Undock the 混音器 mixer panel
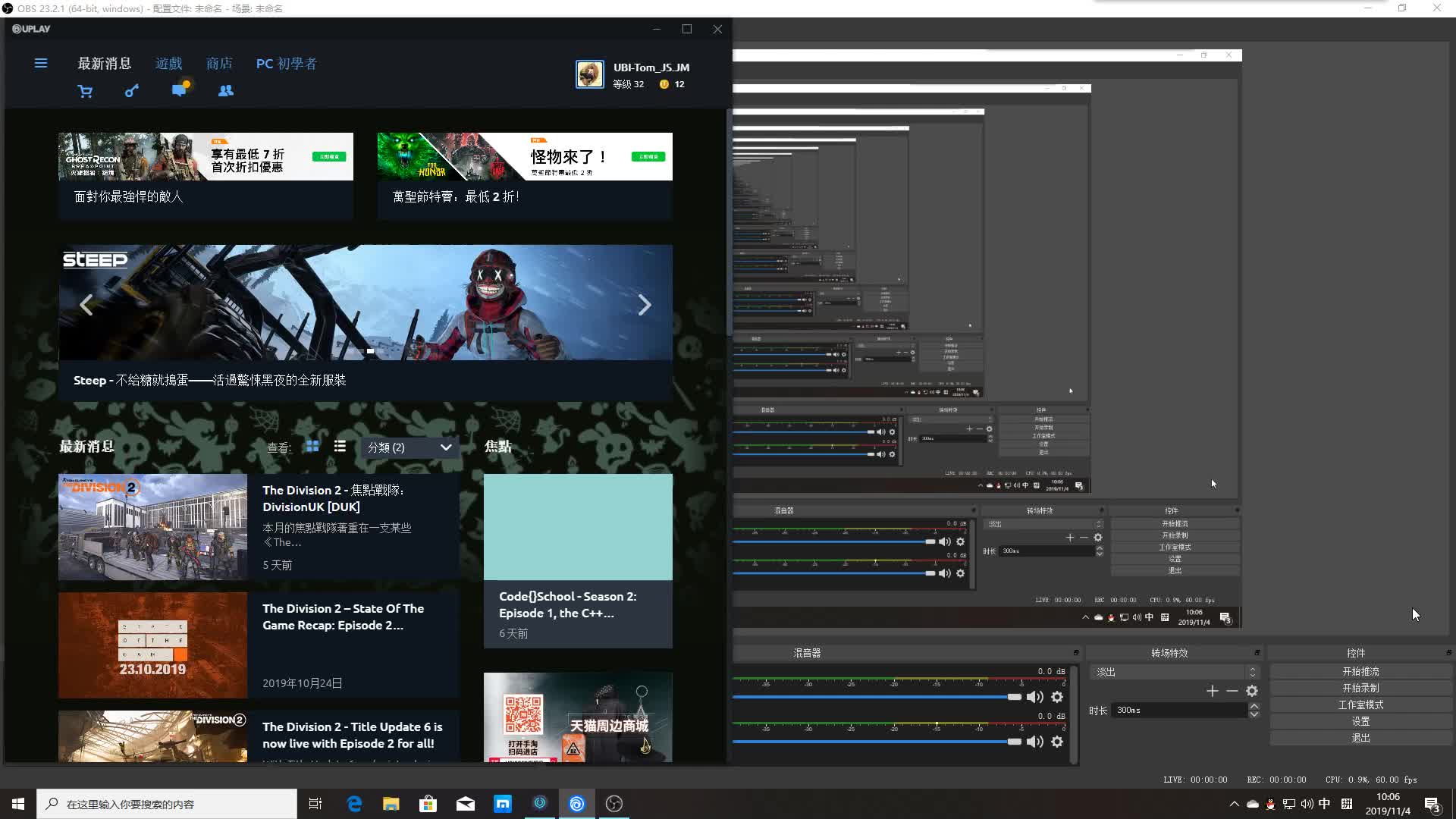Screen dimensions: 1456x819 (x=1075, y=653)
